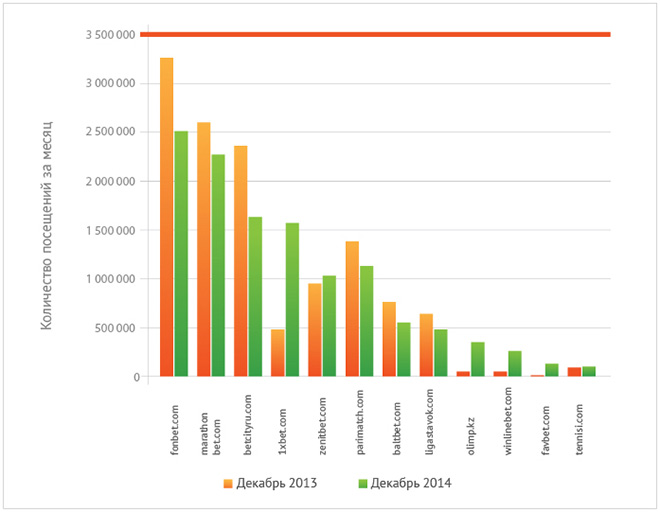Select the marathon bet.com axis label
Screen dimensions: 660x512
(210, 434)
